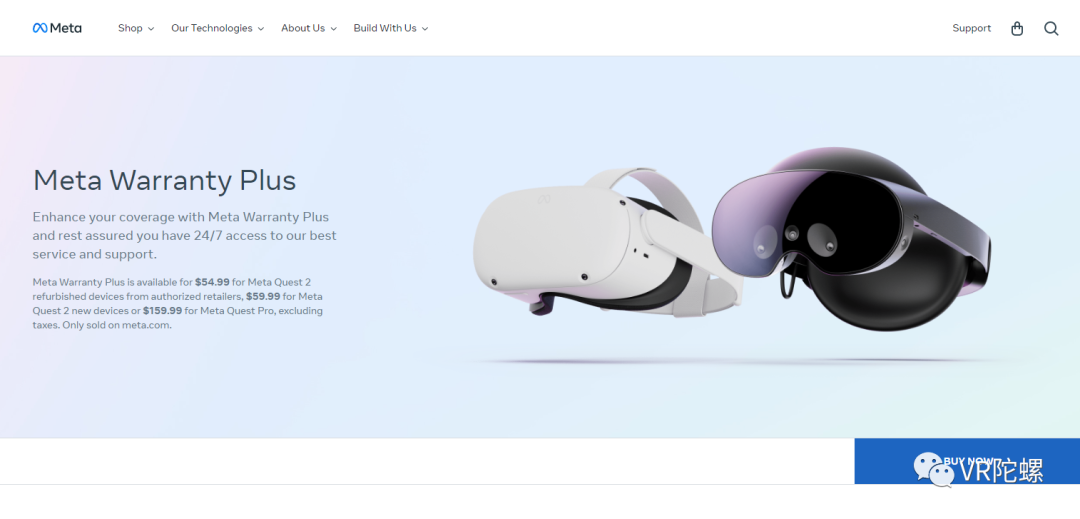This screenshot has height=519, width=1080.
Task: Click the Meta Warranty Plus heading
Action: click(x=165, y=180)
